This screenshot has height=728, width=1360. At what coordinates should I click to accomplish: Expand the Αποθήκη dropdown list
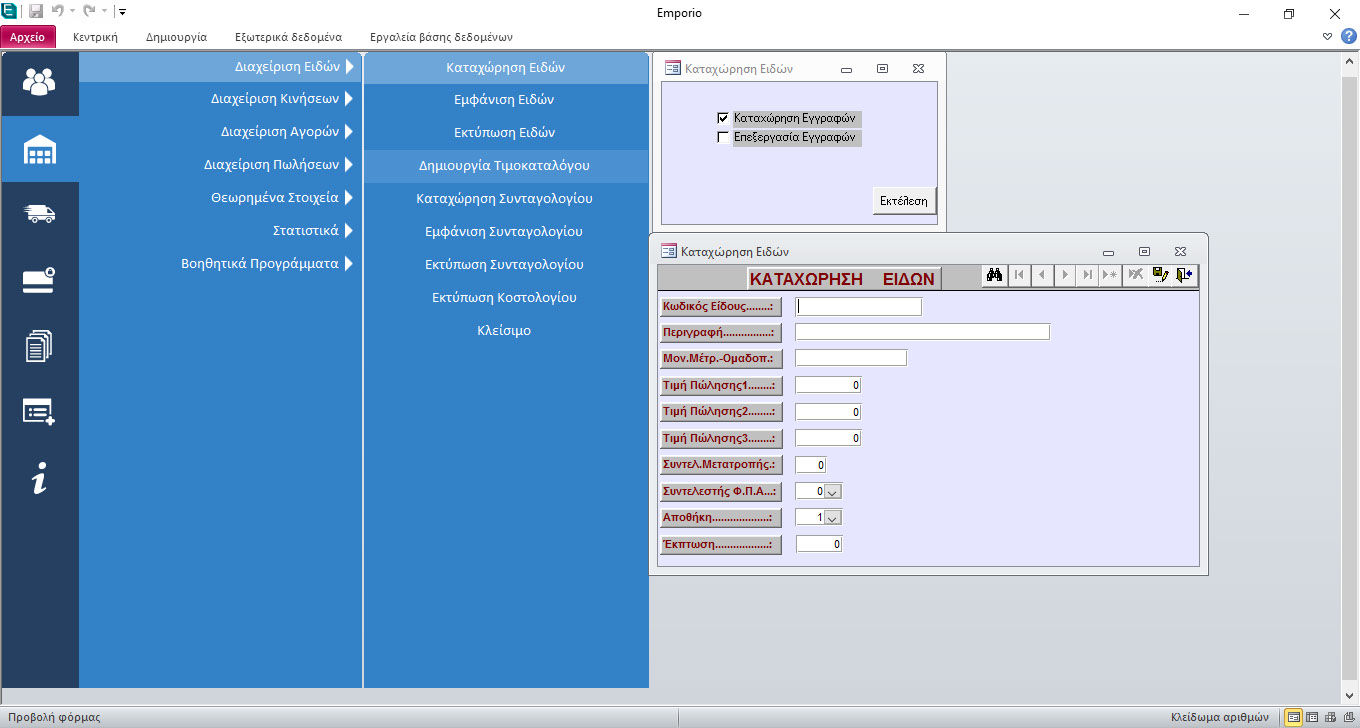point(834,518)
